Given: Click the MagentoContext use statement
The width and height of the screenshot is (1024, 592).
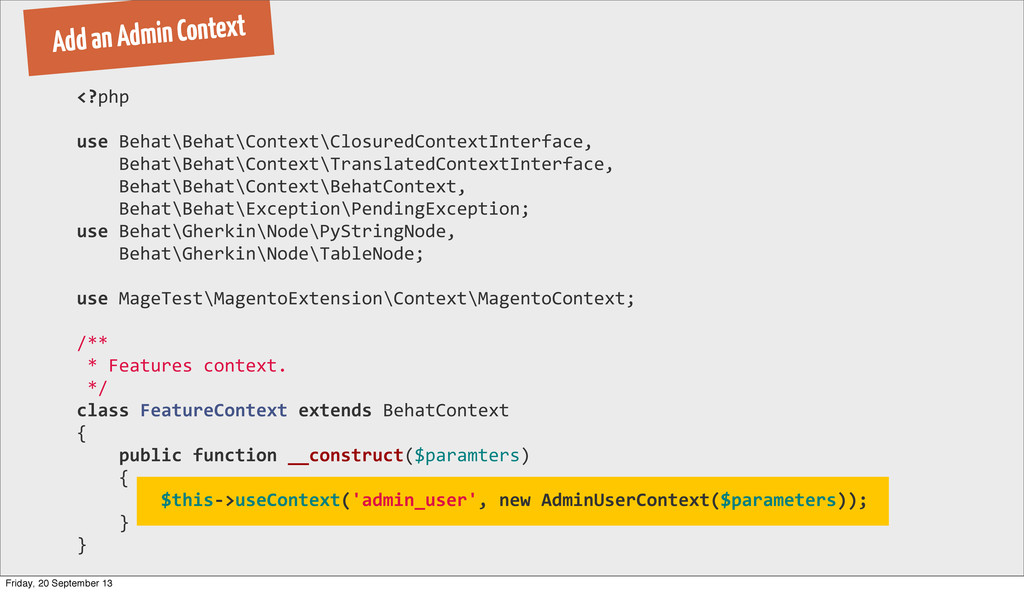Looking at the screenshot, I should click(x=355, y=299).
